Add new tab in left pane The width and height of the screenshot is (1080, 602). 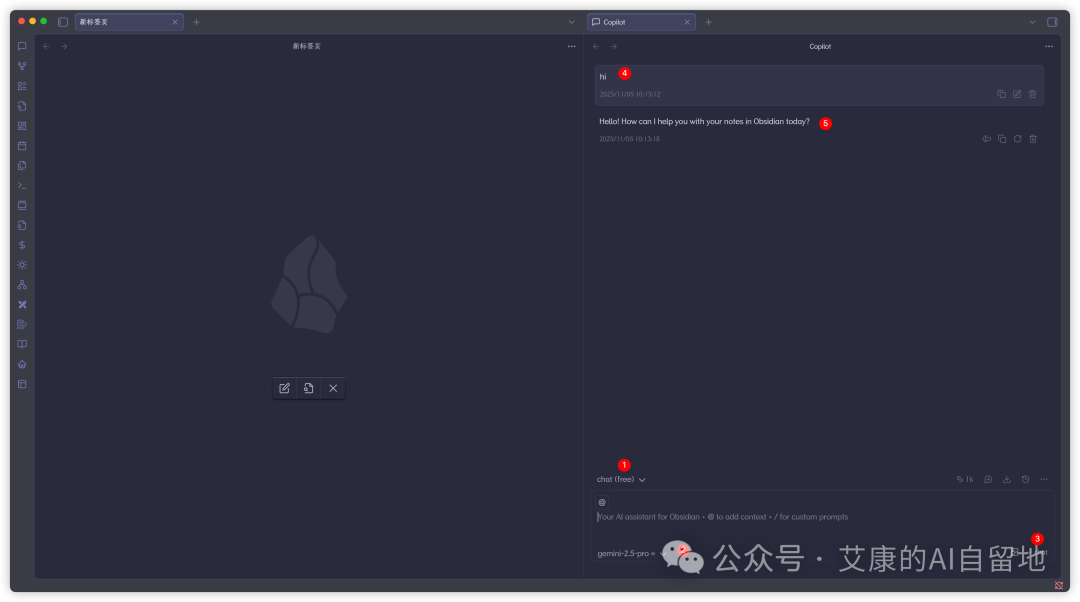tap(196, 22)
